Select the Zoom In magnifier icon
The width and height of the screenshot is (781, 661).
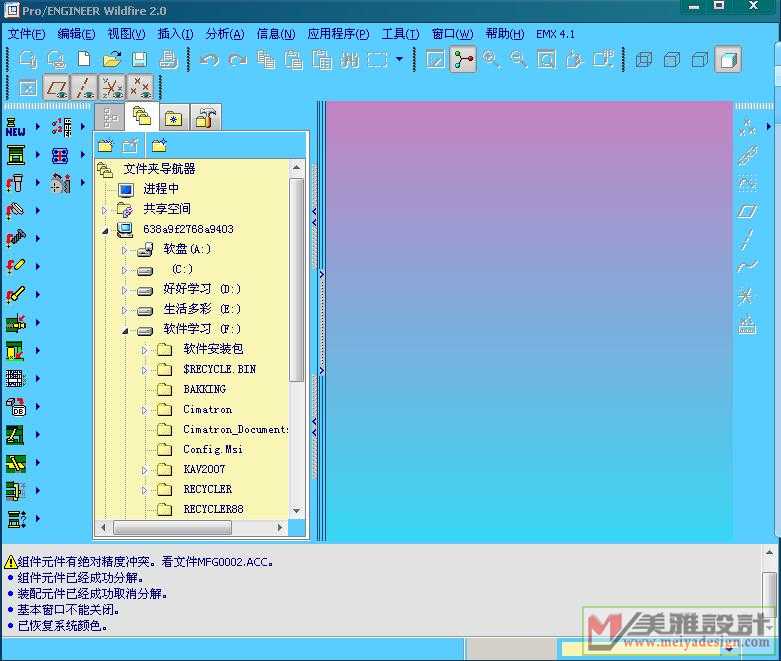point(491,60)
